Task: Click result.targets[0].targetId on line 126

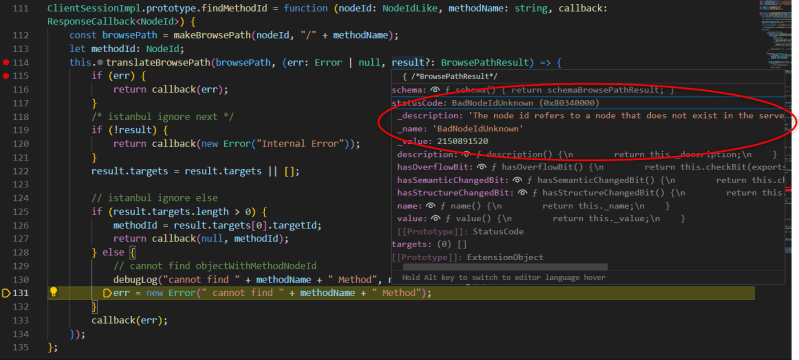Action: [248, 225]
